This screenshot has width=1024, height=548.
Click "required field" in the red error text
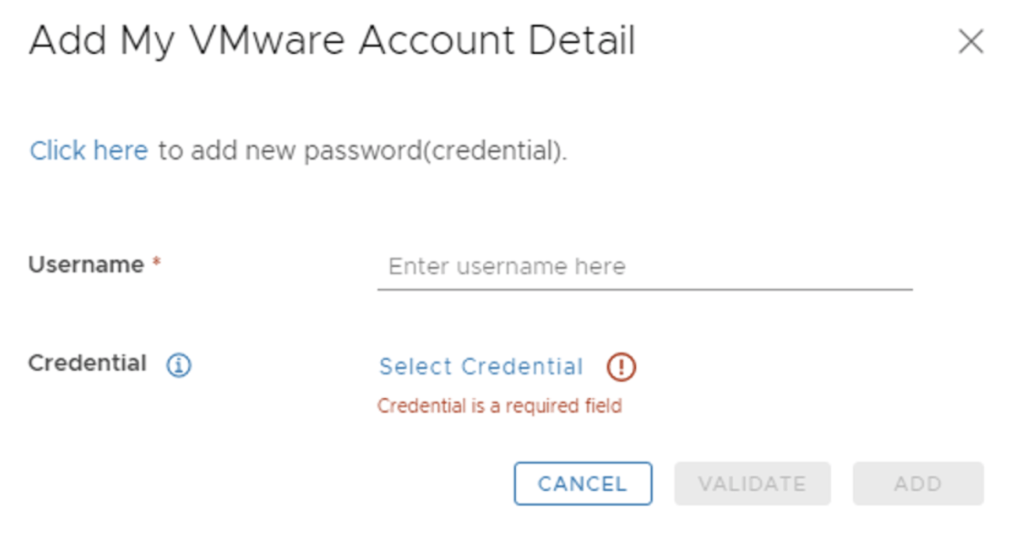pos(575,406)
